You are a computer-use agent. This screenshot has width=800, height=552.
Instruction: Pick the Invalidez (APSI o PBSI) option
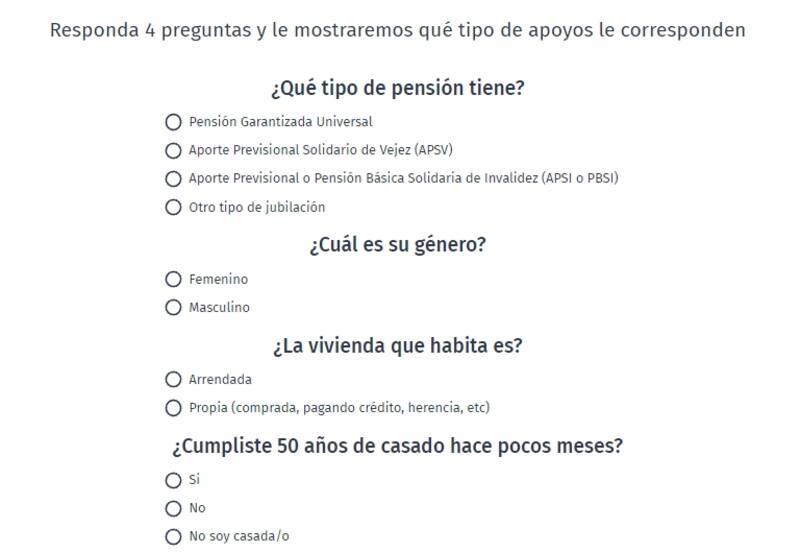tap(174, 179)
